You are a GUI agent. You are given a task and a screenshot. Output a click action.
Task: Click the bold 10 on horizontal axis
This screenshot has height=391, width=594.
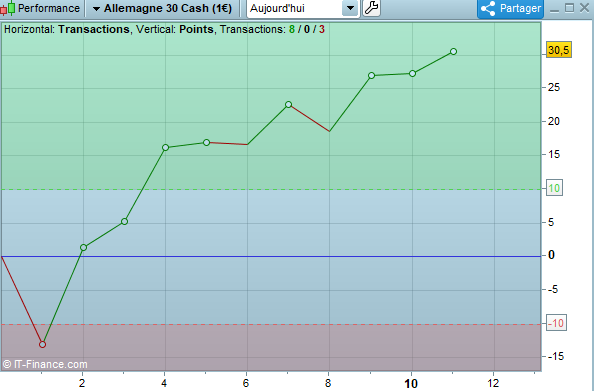[x=411, y=384]
